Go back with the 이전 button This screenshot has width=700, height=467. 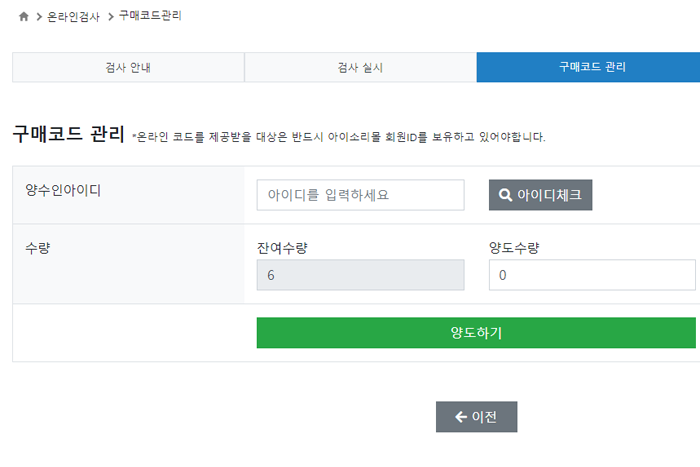pos(476,417)
